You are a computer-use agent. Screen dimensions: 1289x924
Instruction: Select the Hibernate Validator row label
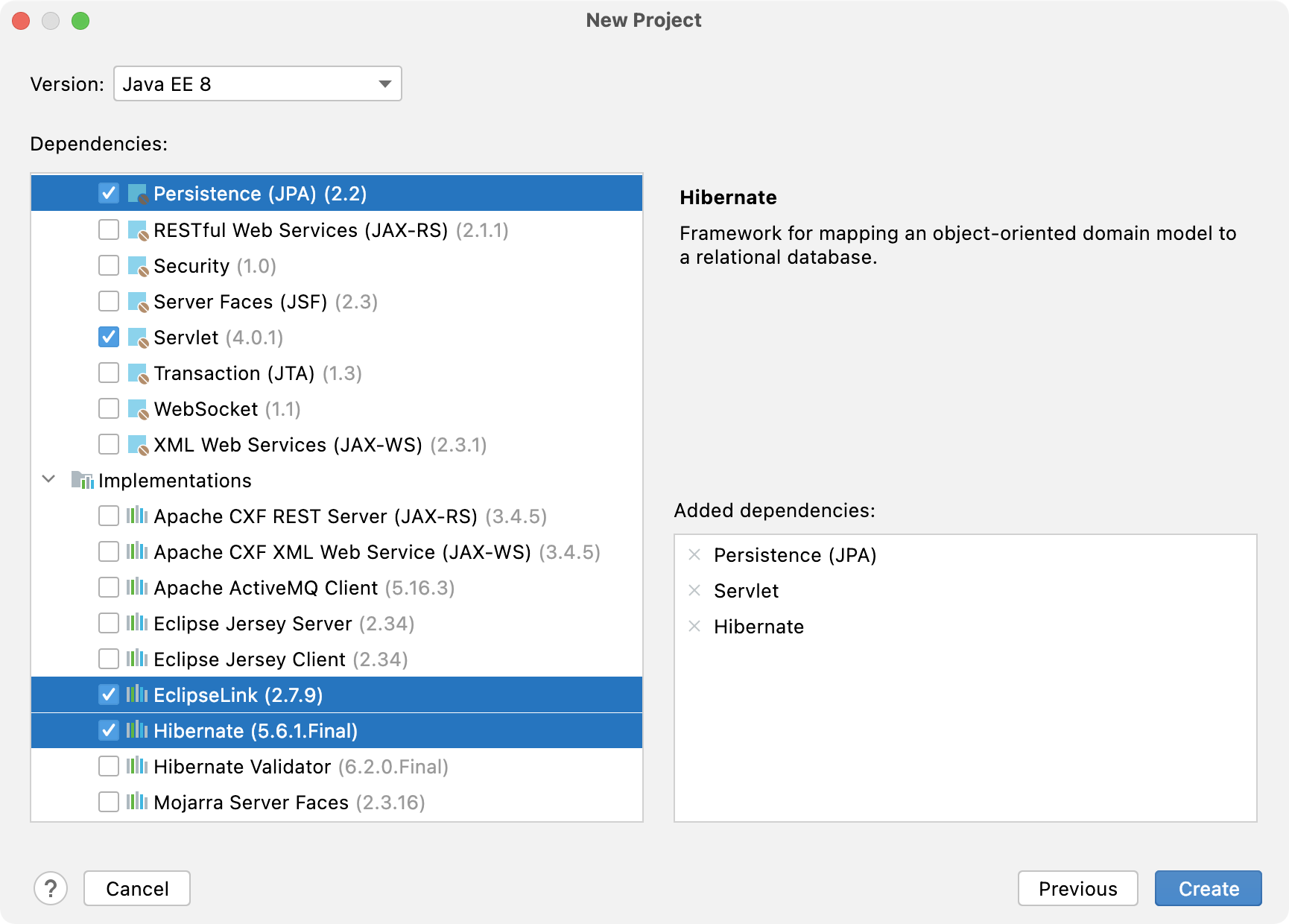tap(301, 767)
